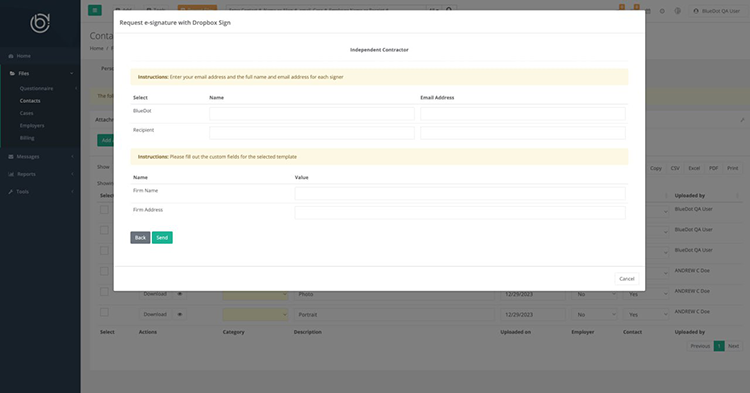The width and height of the screenshot is (750, 393).
Task: Open the Category dropdown in the Portrait row
Action: [x=255, y=315]
